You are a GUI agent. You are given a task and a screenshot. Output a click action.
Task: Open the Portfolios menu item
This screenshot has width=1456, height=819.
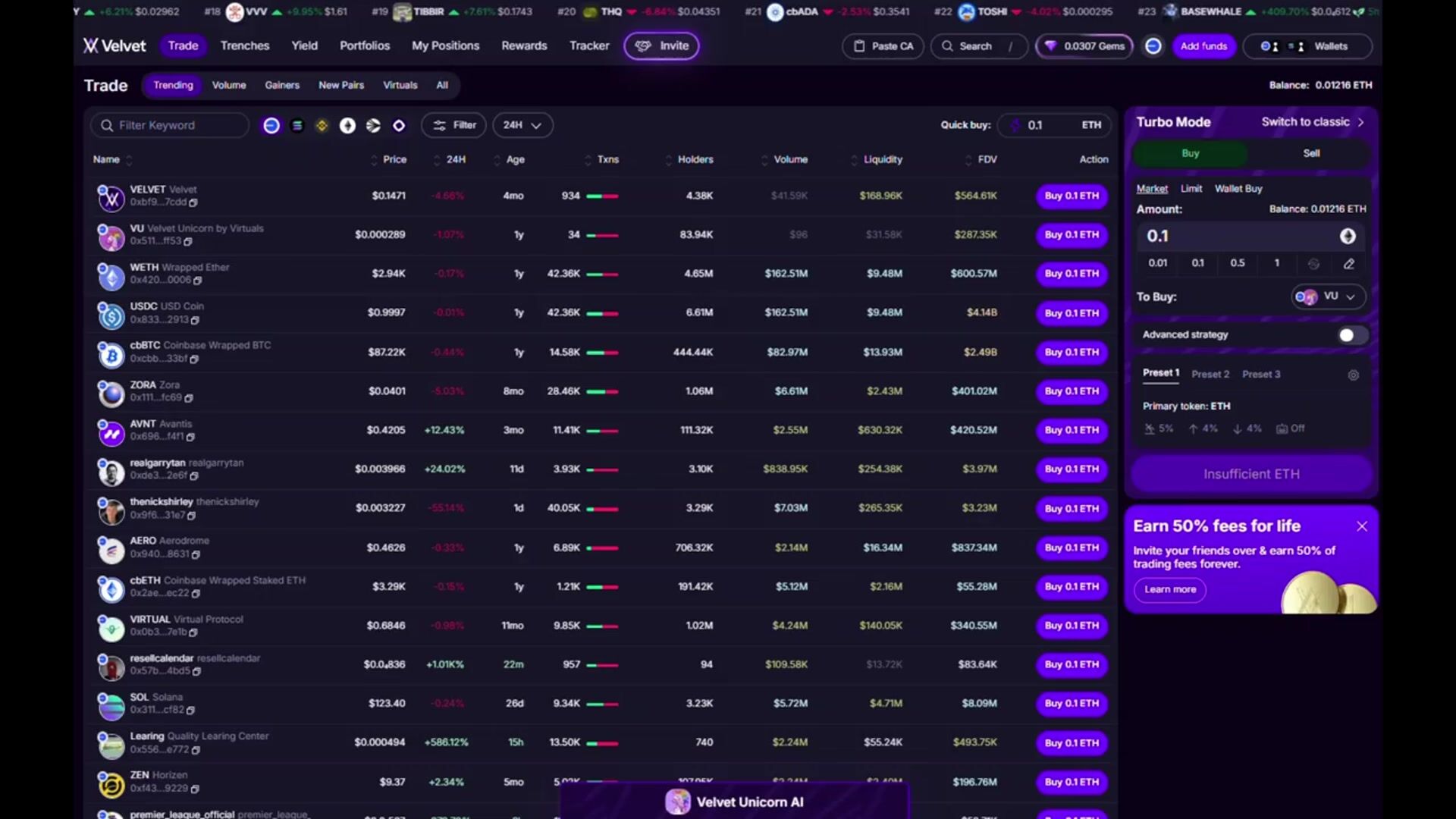pos(365,45)
